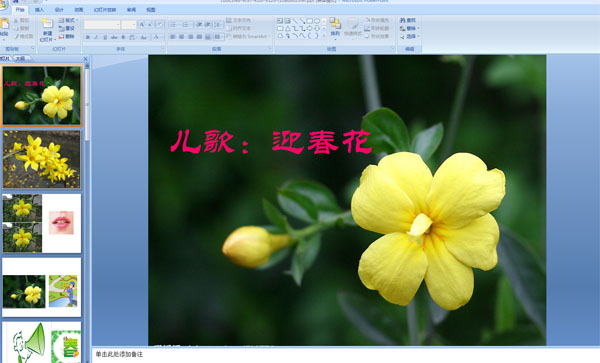Open the Replace dropdown
The width and height of the screenshot is (600, 363).
pos(418,28)
